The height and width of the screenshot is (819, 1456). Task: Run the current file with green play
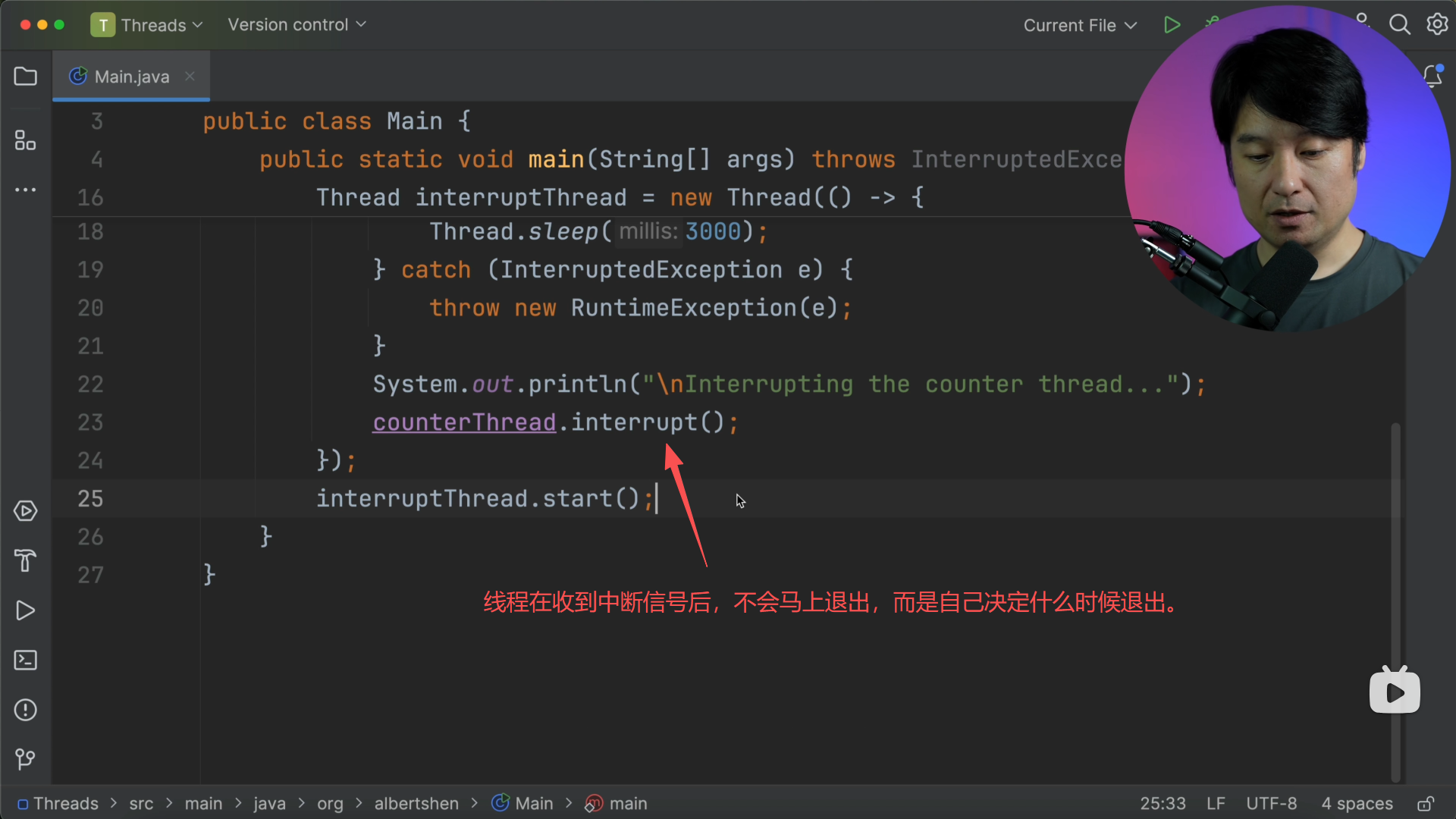(1172, 25)
